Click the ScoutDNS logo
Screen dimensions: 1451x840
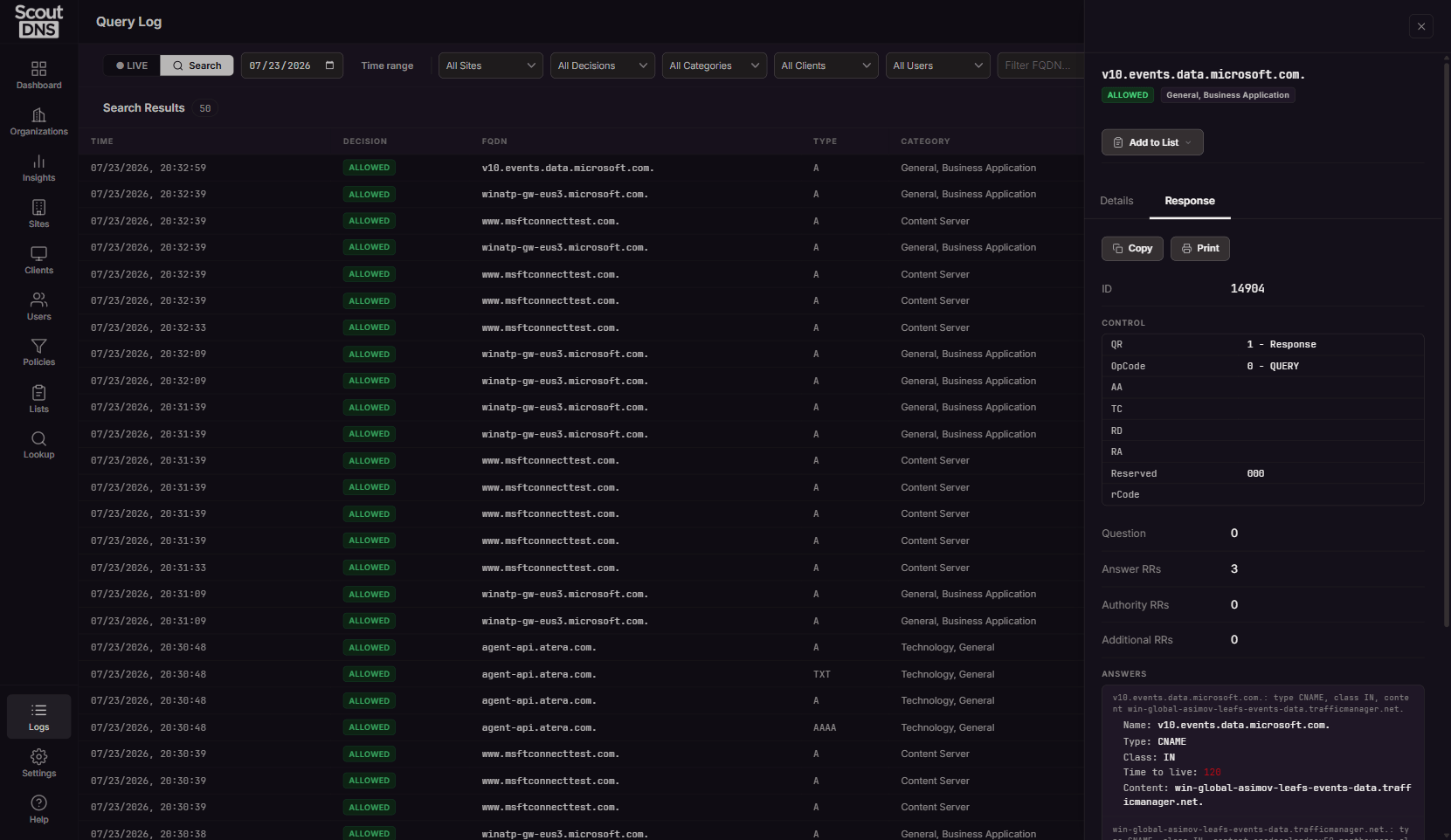tap(38, 21)
